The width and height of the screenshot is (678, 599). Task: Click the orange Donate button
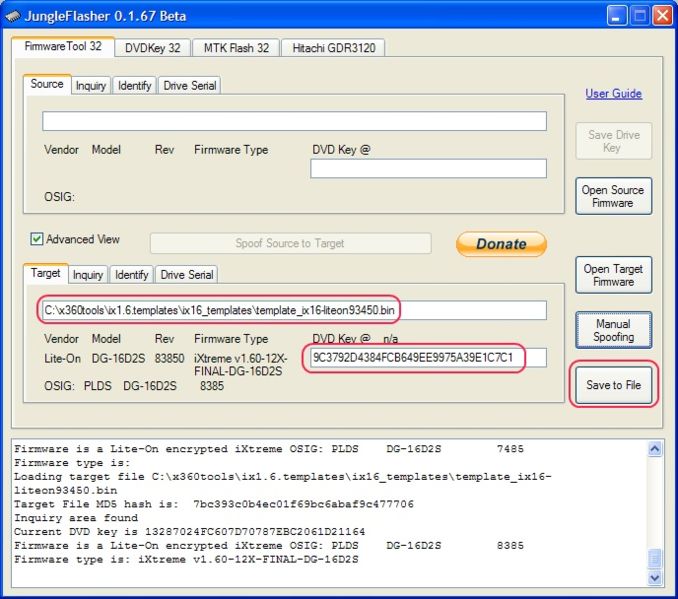501,244
